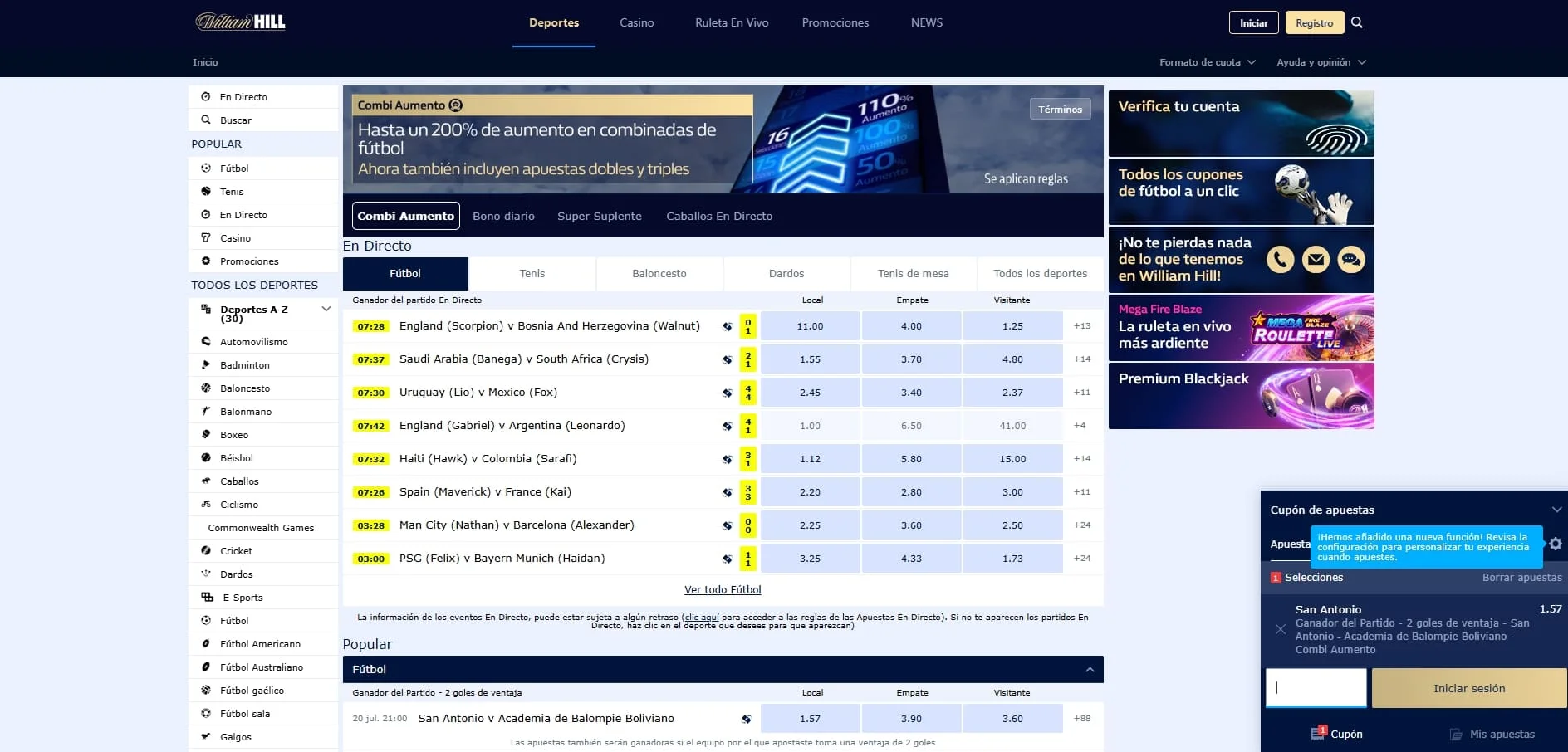Click the stats icon for Uruguay v Mexico
This screenshot has width=1568, height=752.
click(727, 393)
